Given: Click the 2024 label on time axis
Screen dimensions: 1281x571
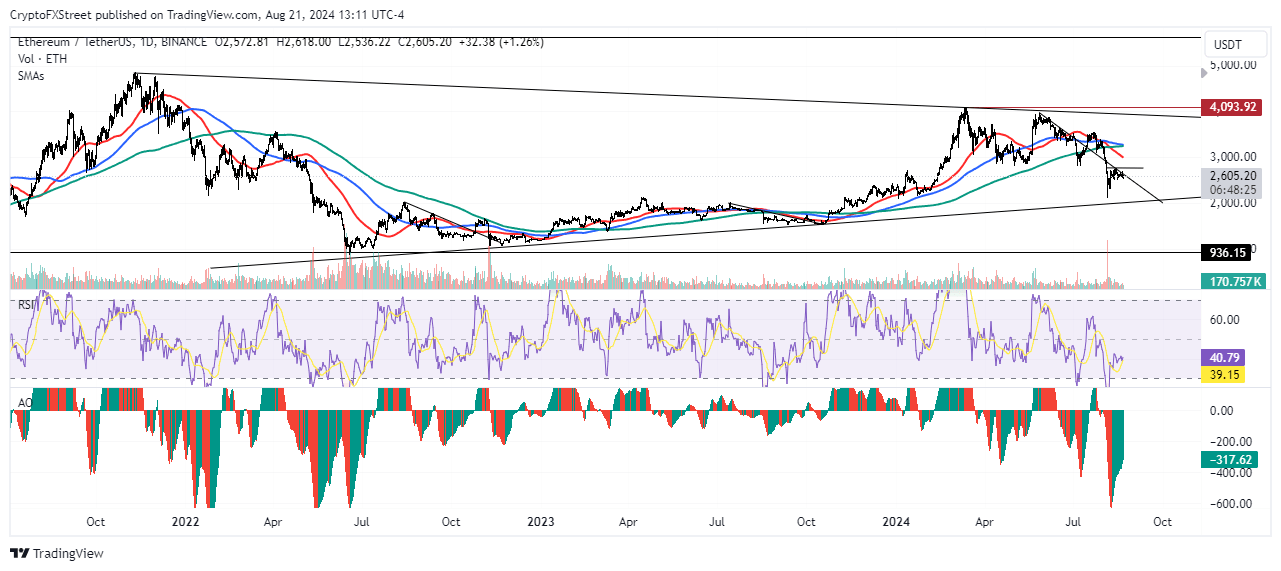Looking at the screenshot, I should (x=896, y=522).
